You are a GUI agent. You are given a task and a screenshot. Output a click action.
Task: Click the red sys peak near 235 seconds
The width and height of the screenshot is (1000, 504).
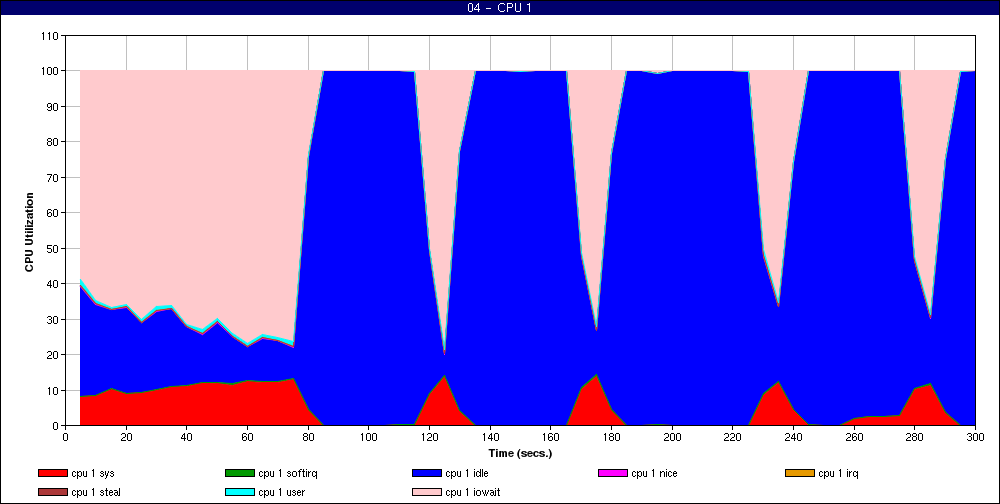pyautogui.click(x=778, y=402)
